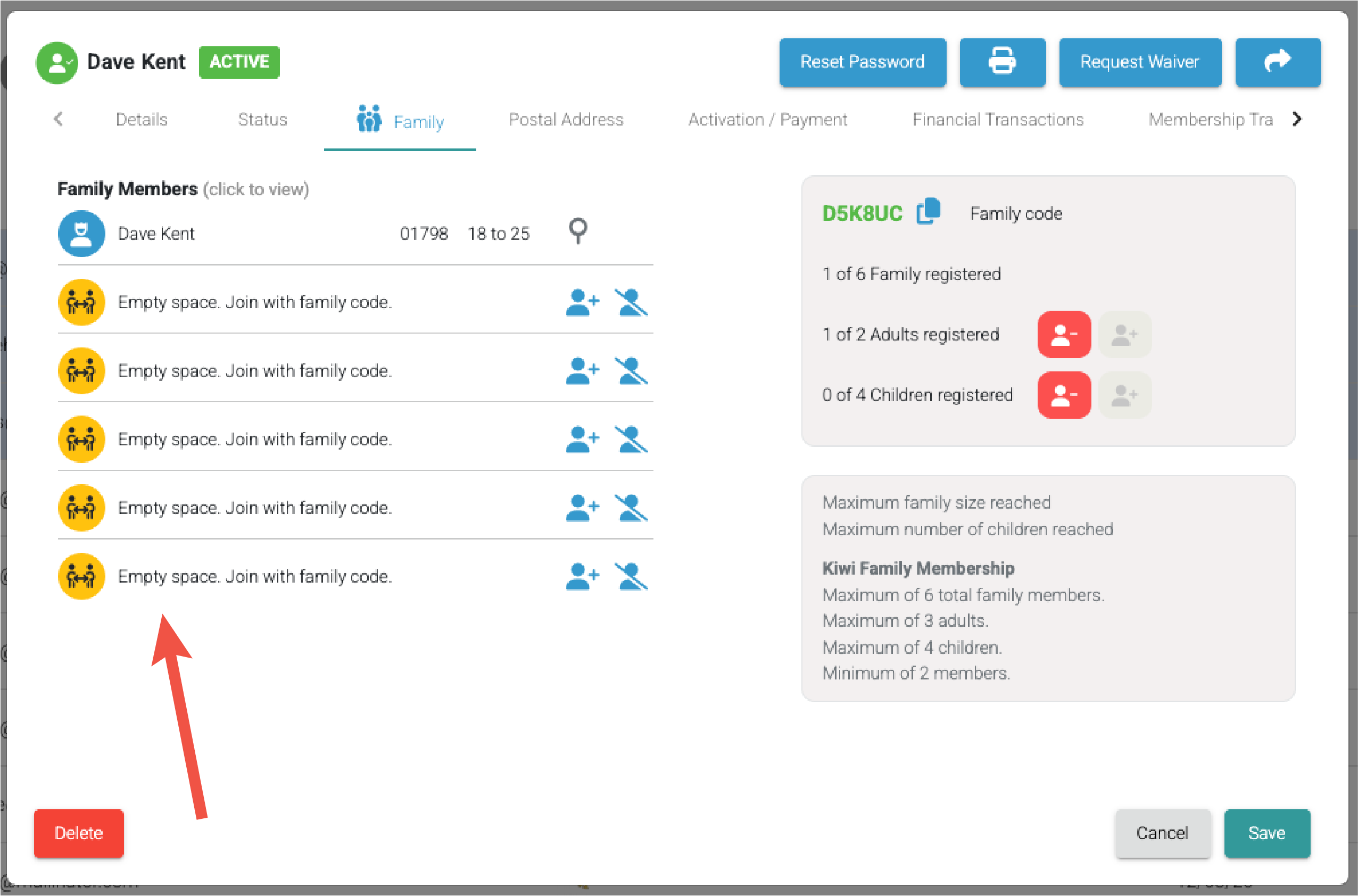Add a member to the third empty space
Image resolution: width=1358 pixels, height=896 pixels.
click(582, 439)
